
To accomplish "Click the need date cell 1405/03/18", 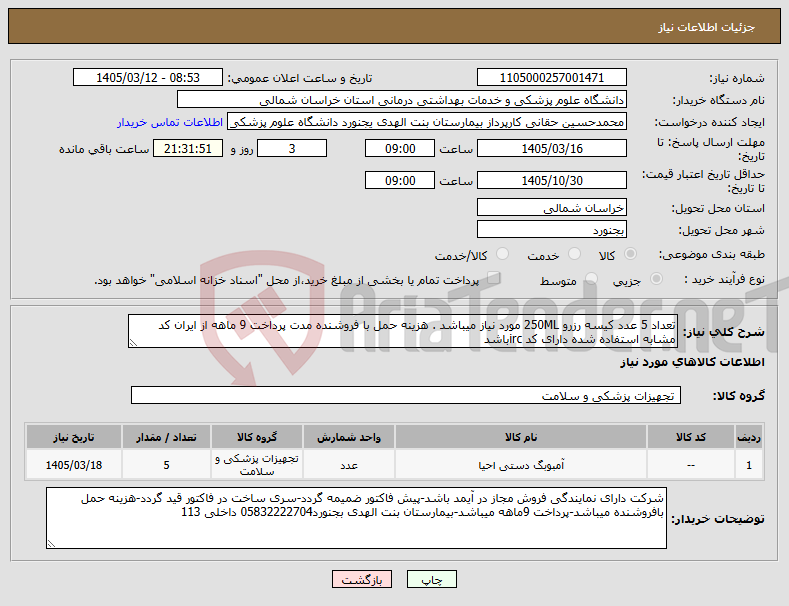I will [73, 465].
